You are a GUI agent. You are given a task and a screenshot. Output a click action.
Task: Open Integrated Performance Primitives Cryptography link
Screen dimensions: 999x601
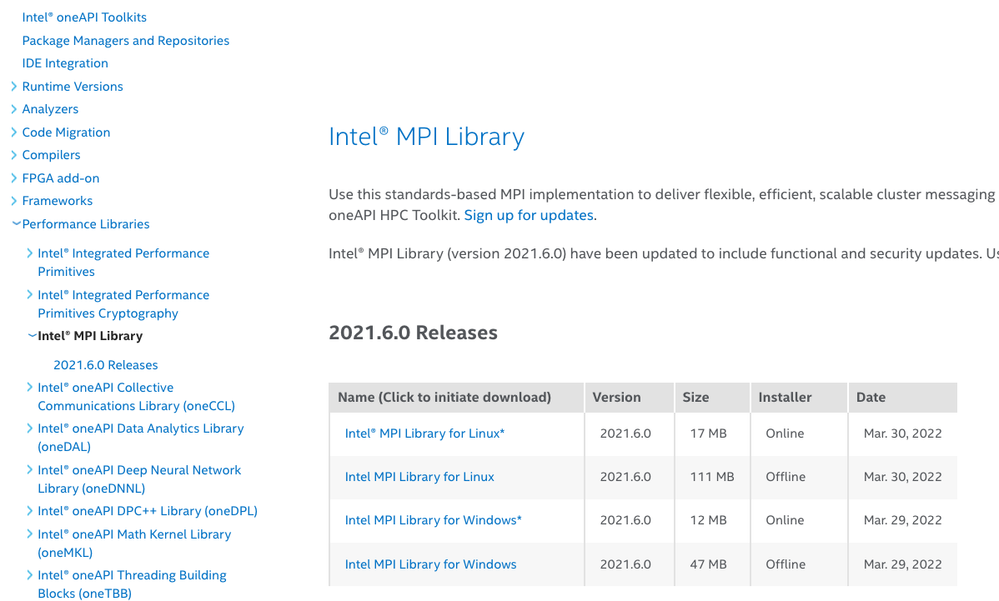[124, 304]
